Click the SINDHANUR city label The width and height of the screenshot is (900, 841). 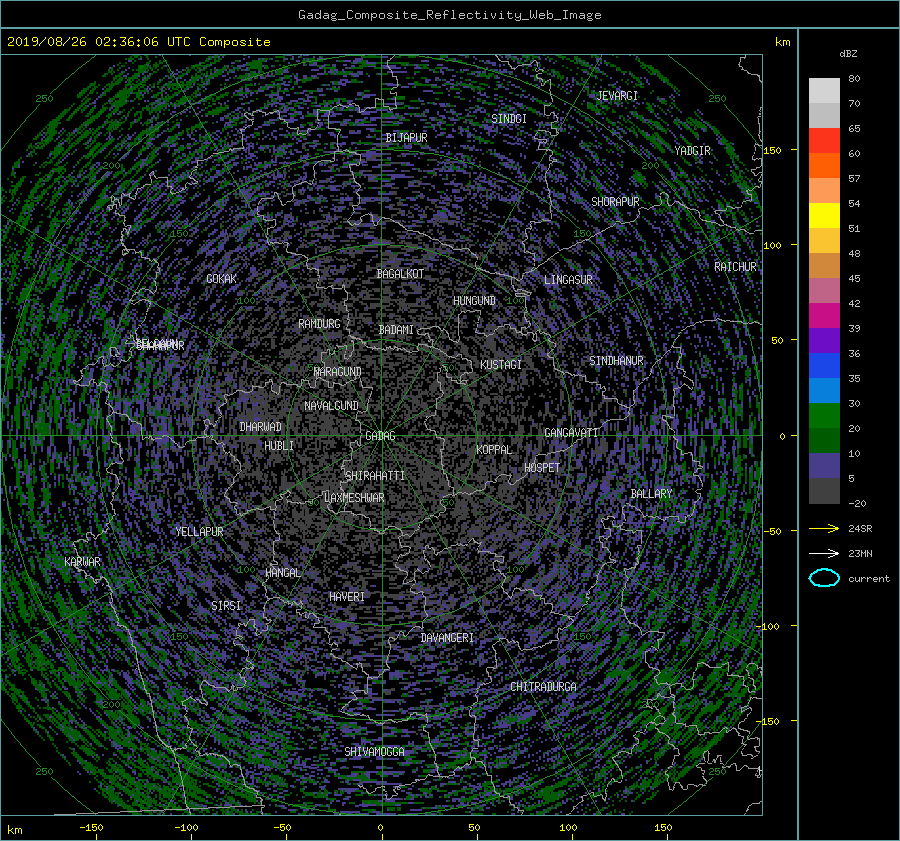616,361
